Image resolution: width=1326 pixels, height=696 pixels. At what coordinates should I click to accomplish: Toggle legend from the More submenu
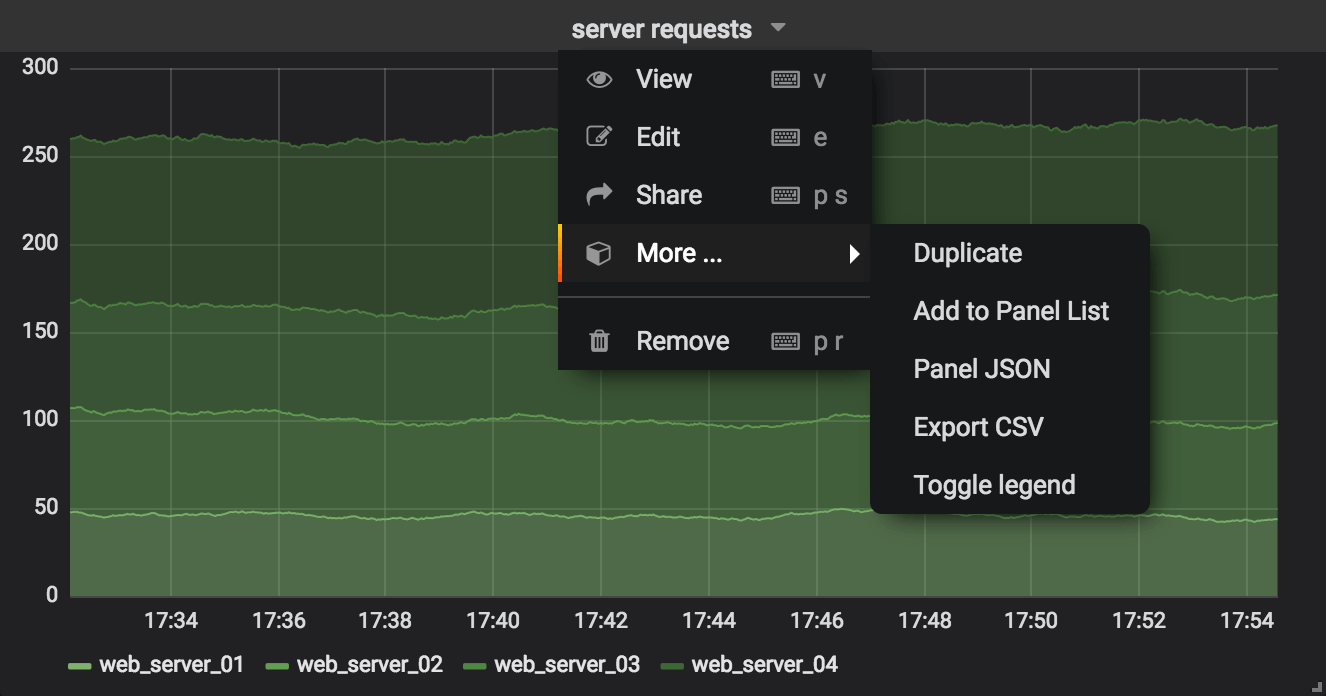(994, 486)
